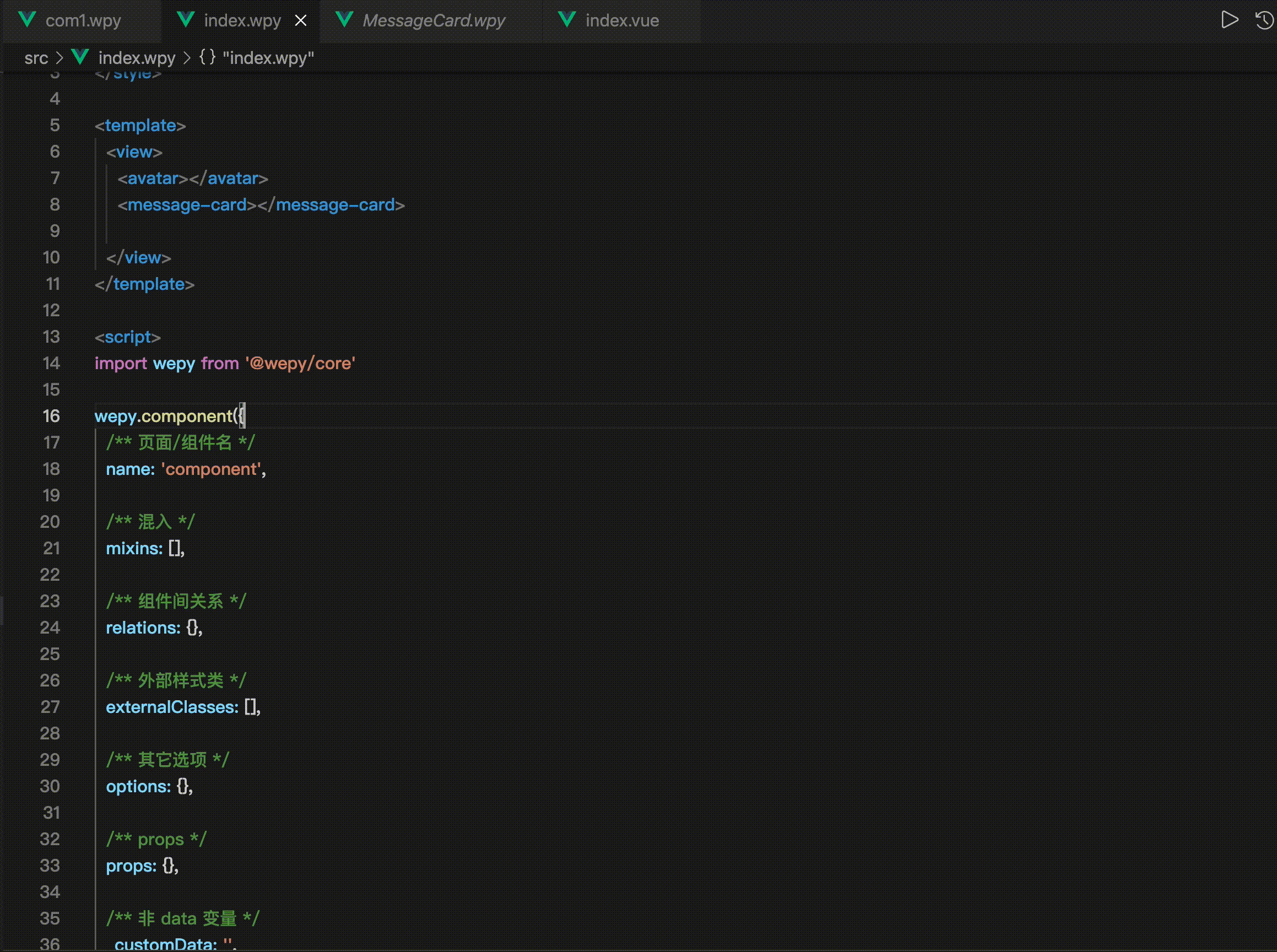Click the externalClasses property name

[x=171, y=707]
